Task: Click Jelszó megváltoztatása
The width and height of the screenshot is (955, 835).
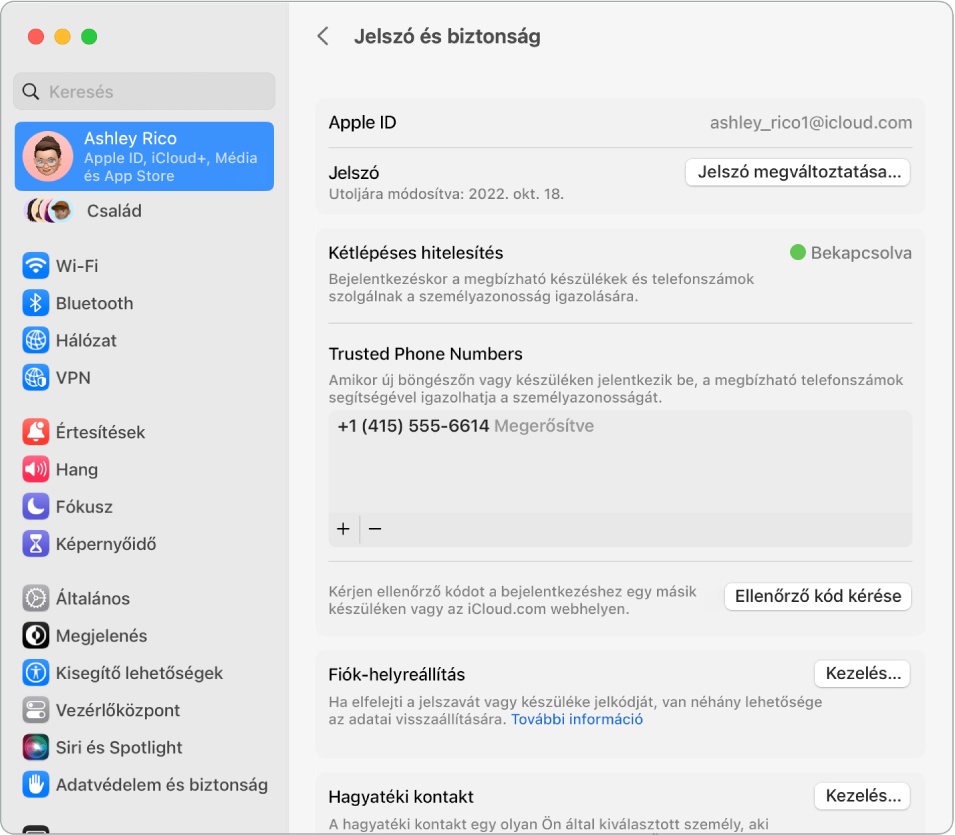Action: [796, 172]
